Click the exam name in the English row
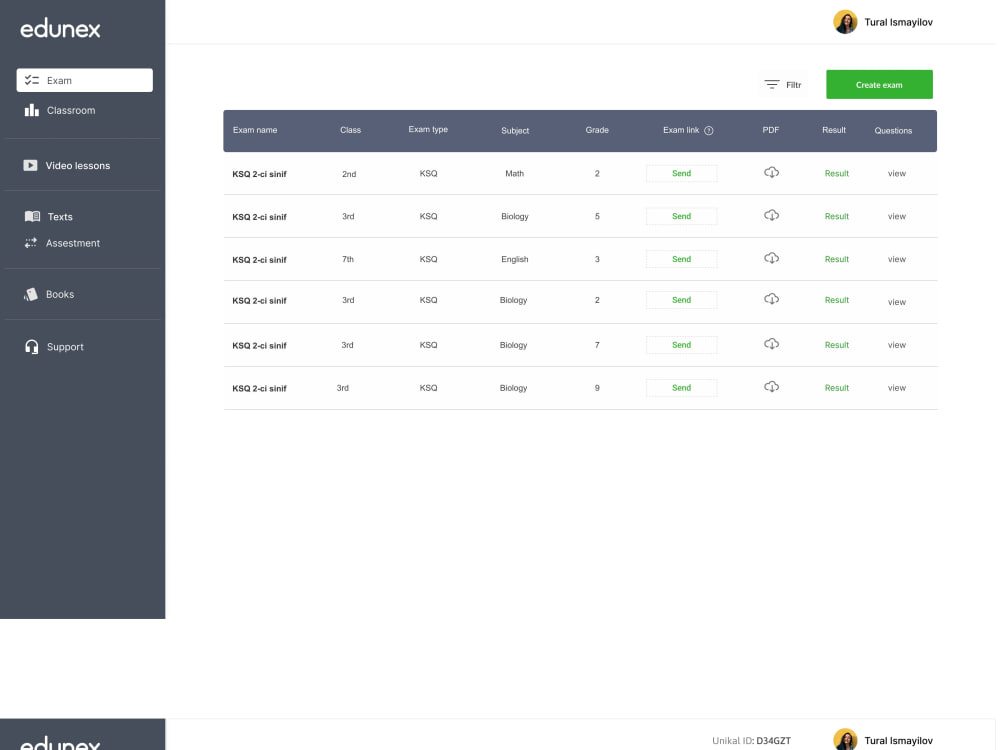Viewport: 1000px width, 750px height. click(260, 260)
